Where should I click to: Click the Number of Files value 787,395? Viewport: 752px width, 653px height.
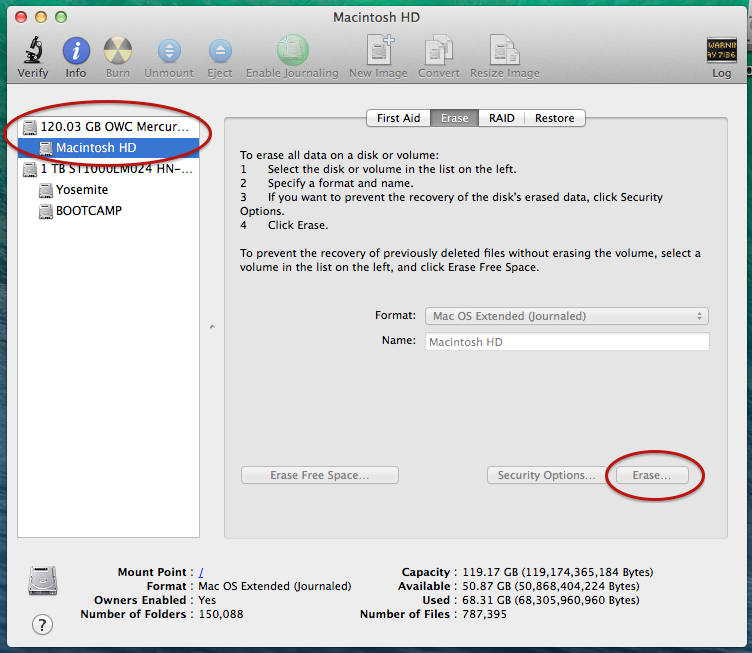click(x=484, y=614)
